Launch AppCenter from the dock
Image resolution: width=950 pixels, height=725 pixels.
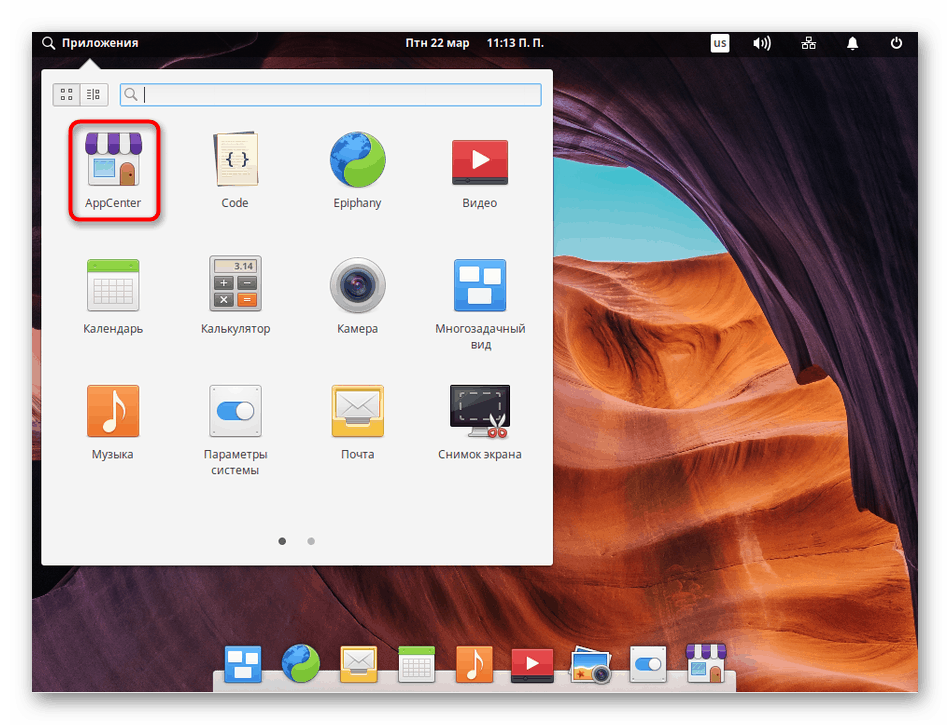[706, 663]
